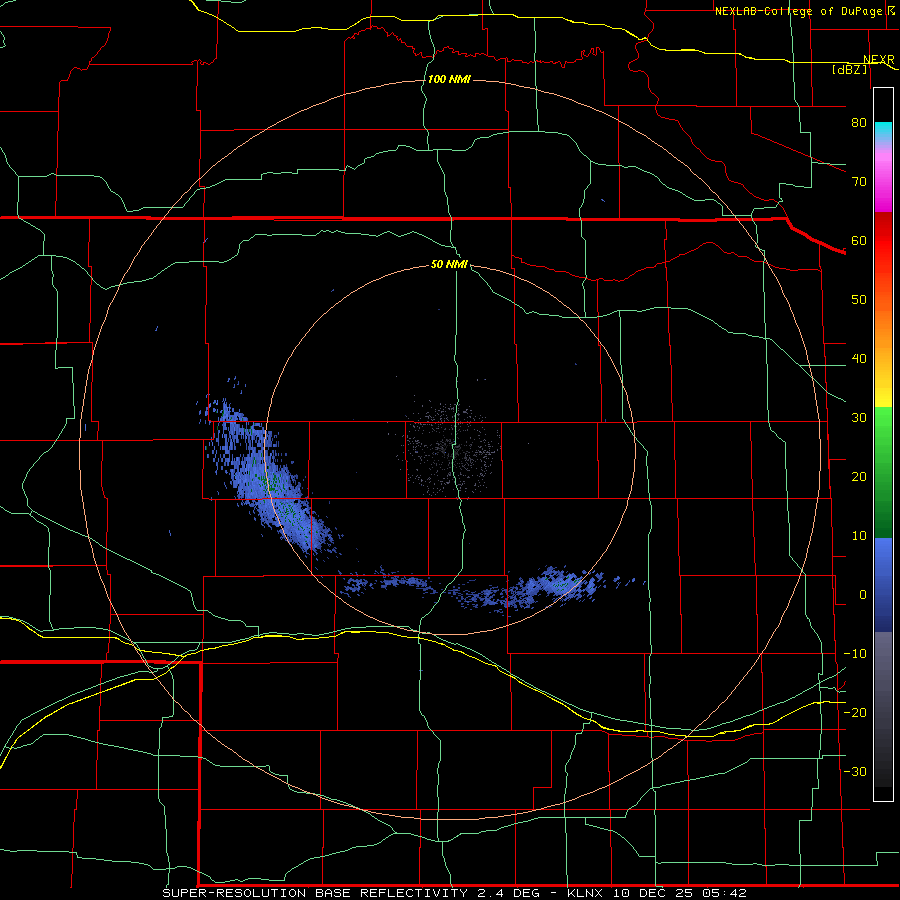Select the 60 value on the dBZ scale
Image resolution: width=900 pixels, height=900 pixels.
(859, 241)
